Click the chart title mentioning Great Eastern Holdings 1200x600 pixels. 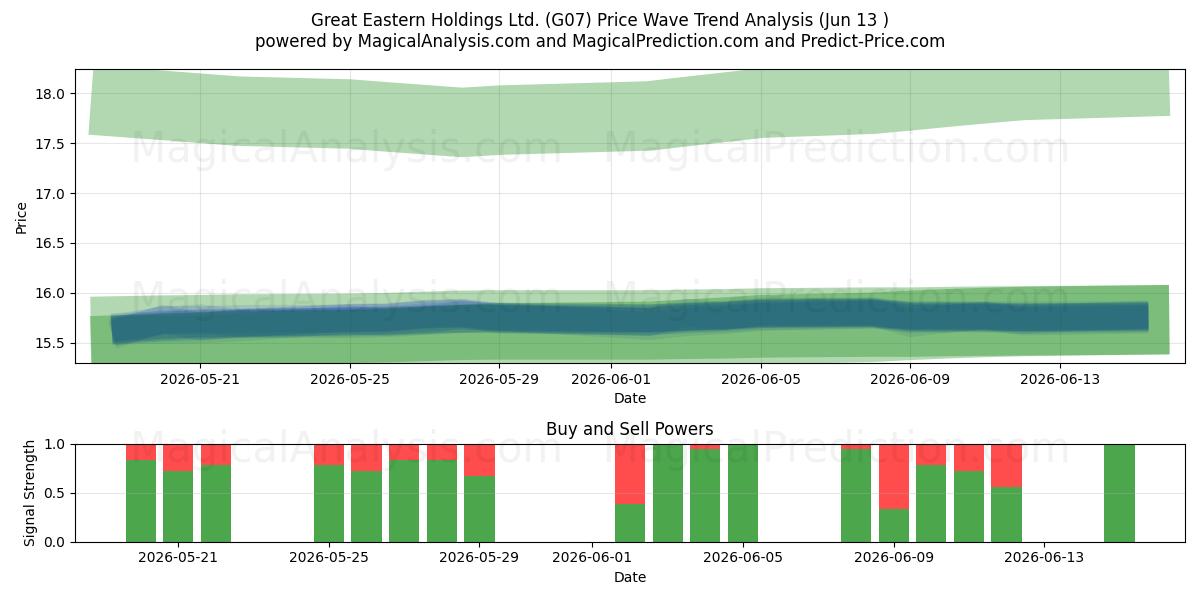[600, 19]
